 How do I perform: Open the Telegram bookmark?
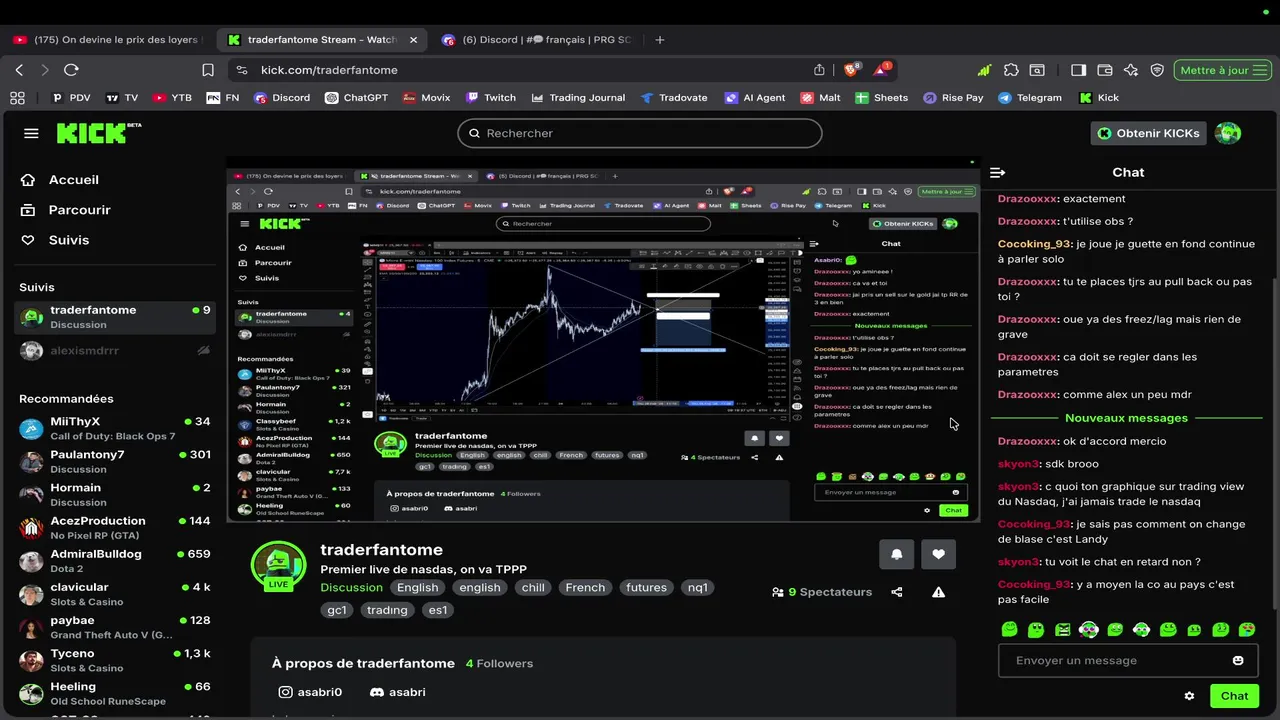pos(1030,98)
